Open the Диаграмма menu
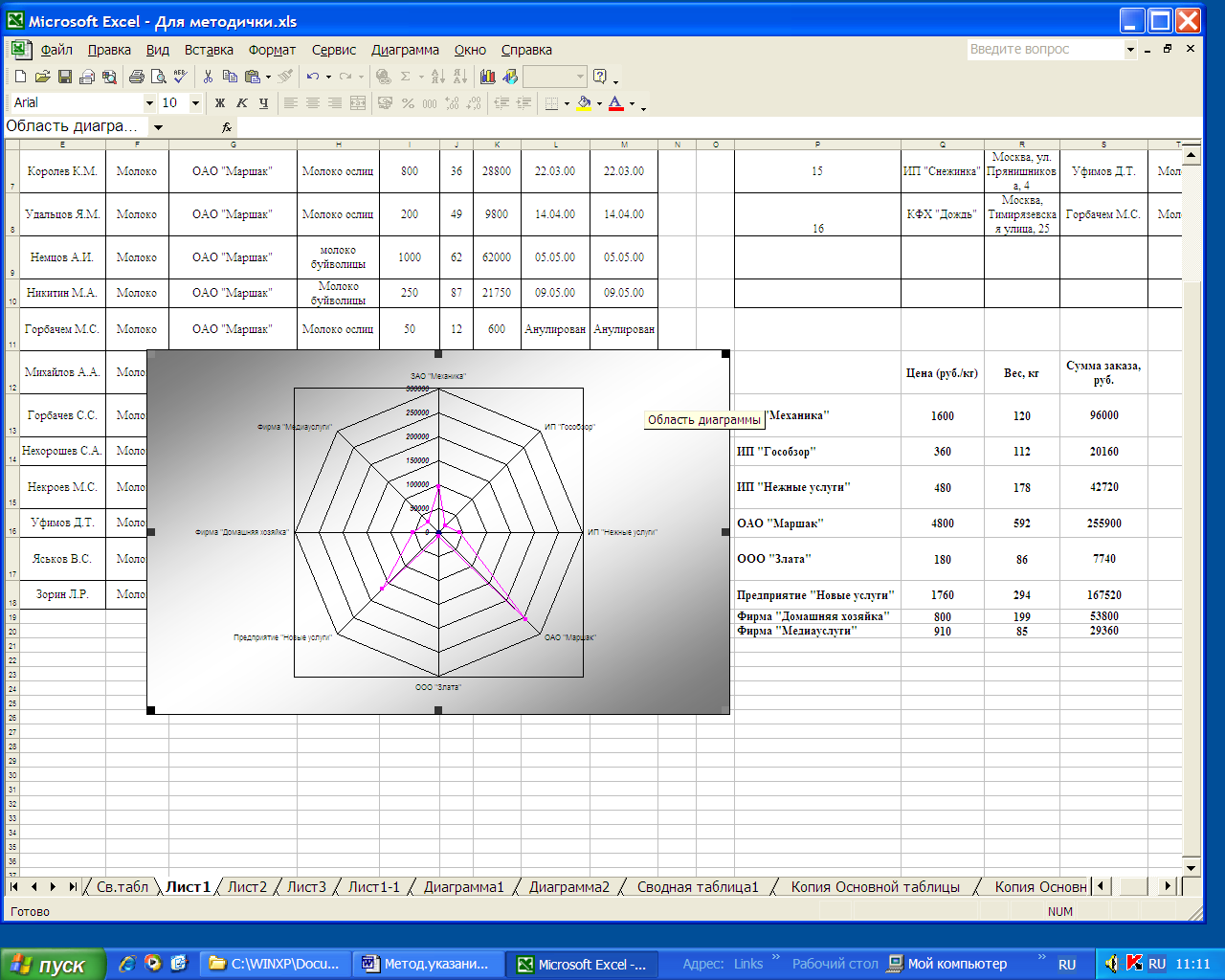The width and height of the screenshot is (1225, 980). click(405, 50)
